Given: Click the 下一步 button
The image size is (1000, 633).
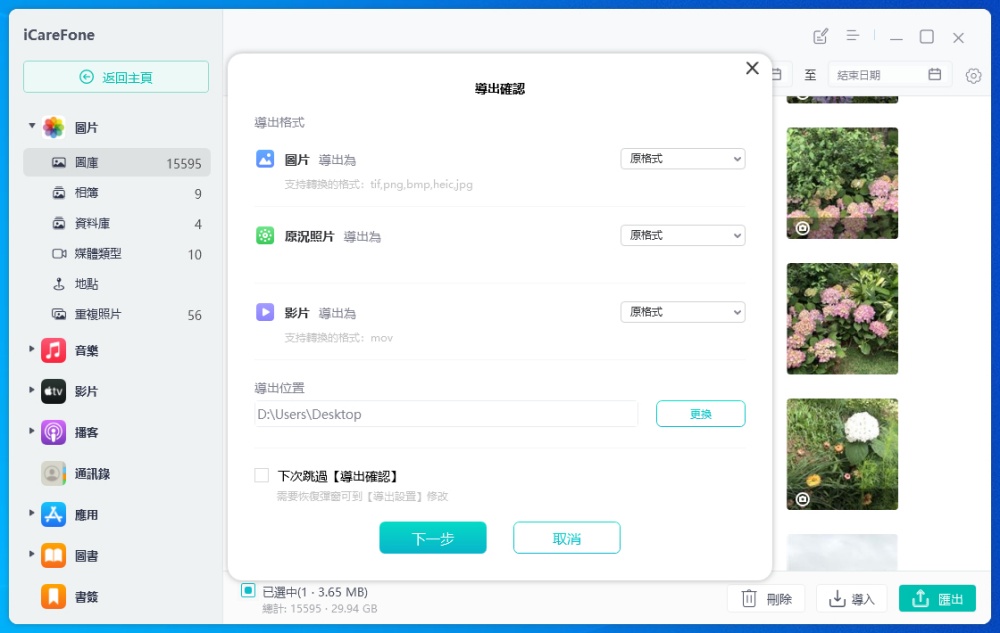Looking at the screenshot, I should [x=433, y=538].
